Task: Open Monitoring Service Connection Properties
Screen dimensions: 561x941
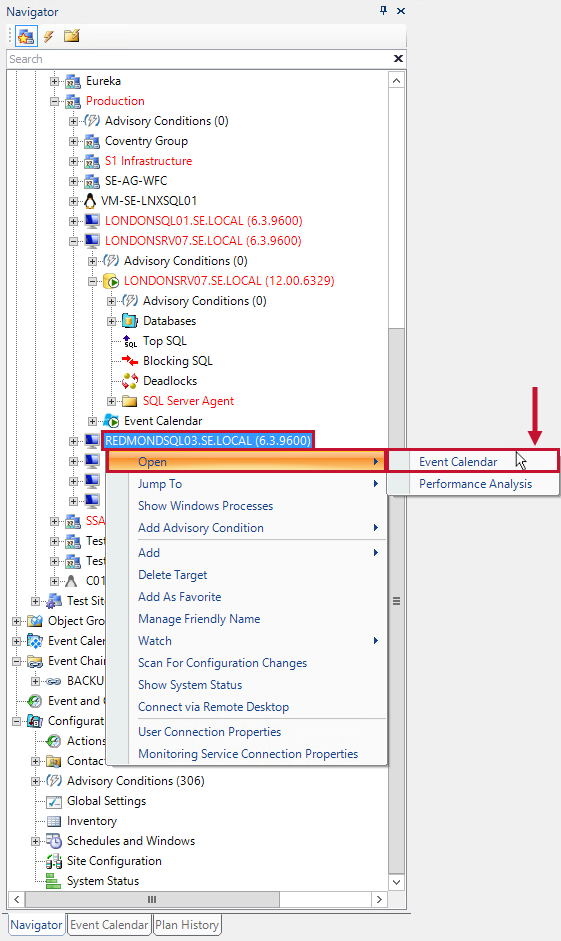Action: 246,754
